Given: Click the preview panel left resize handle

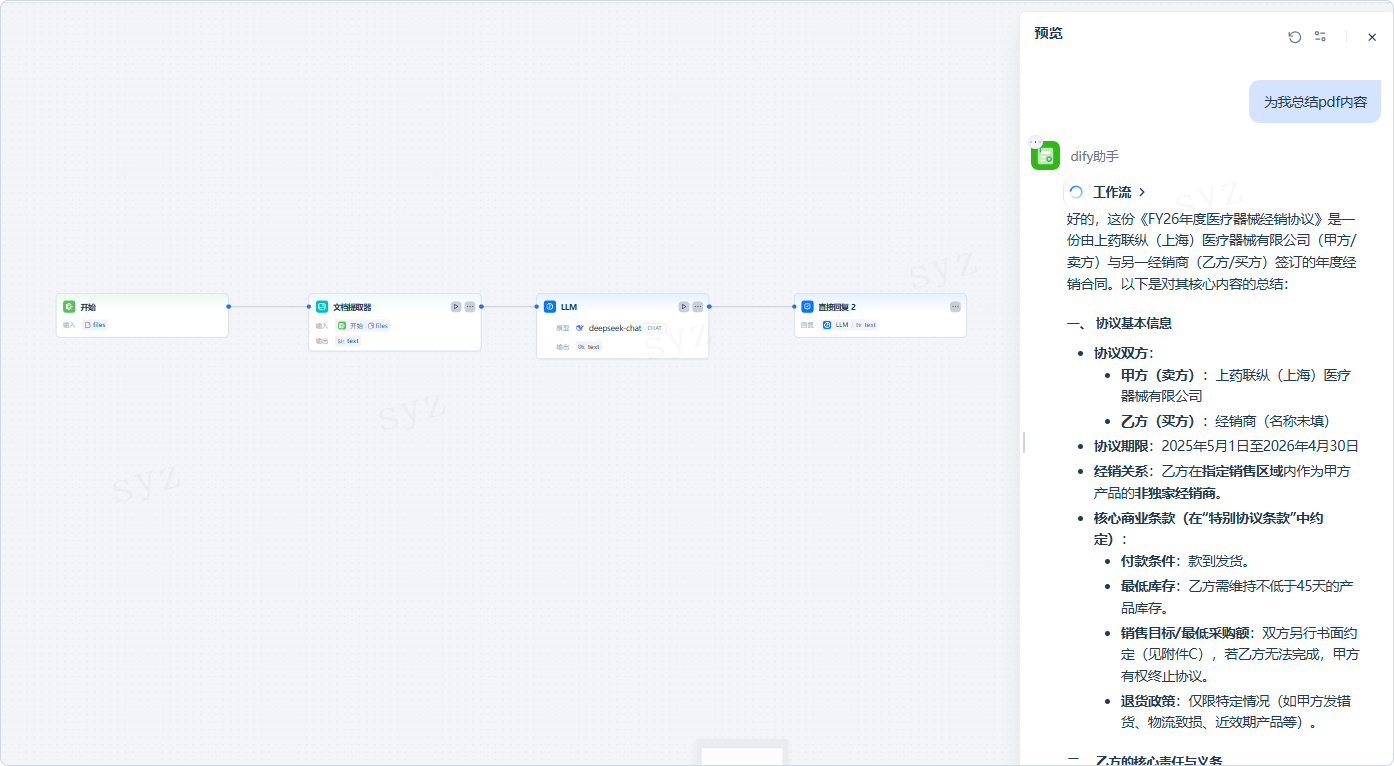Looking at the screenshot, I should (1023, 442).
